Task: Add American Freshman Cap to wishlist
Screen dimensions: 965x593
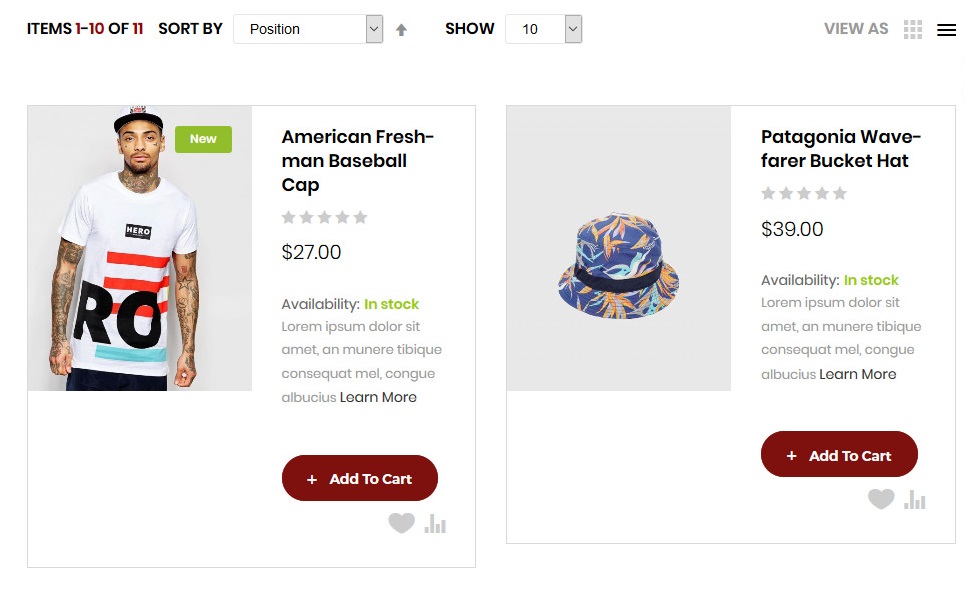Action: pos(401,523)
